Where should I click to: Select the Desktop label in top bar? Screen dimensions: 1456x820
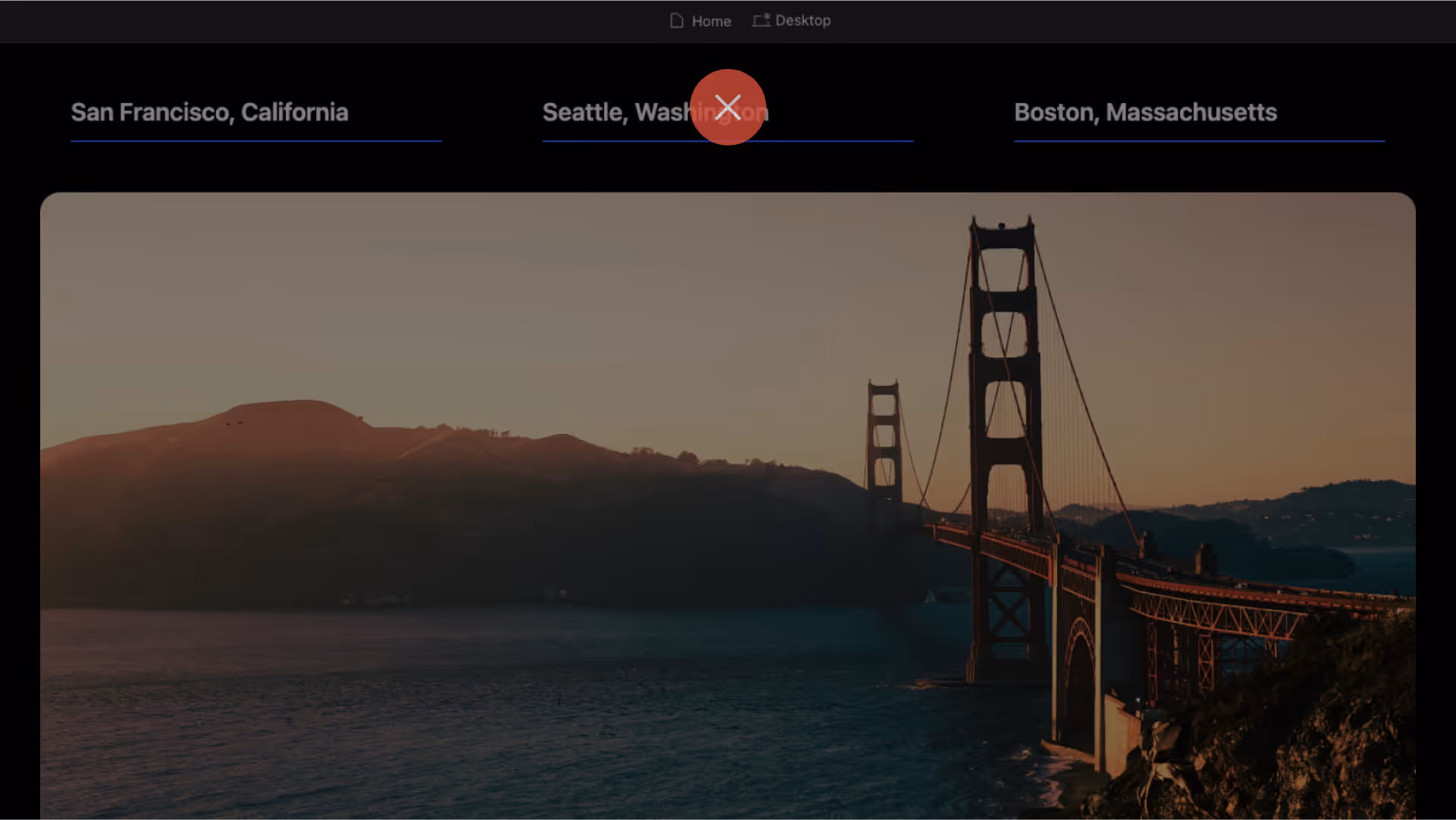tap(802, 20)
